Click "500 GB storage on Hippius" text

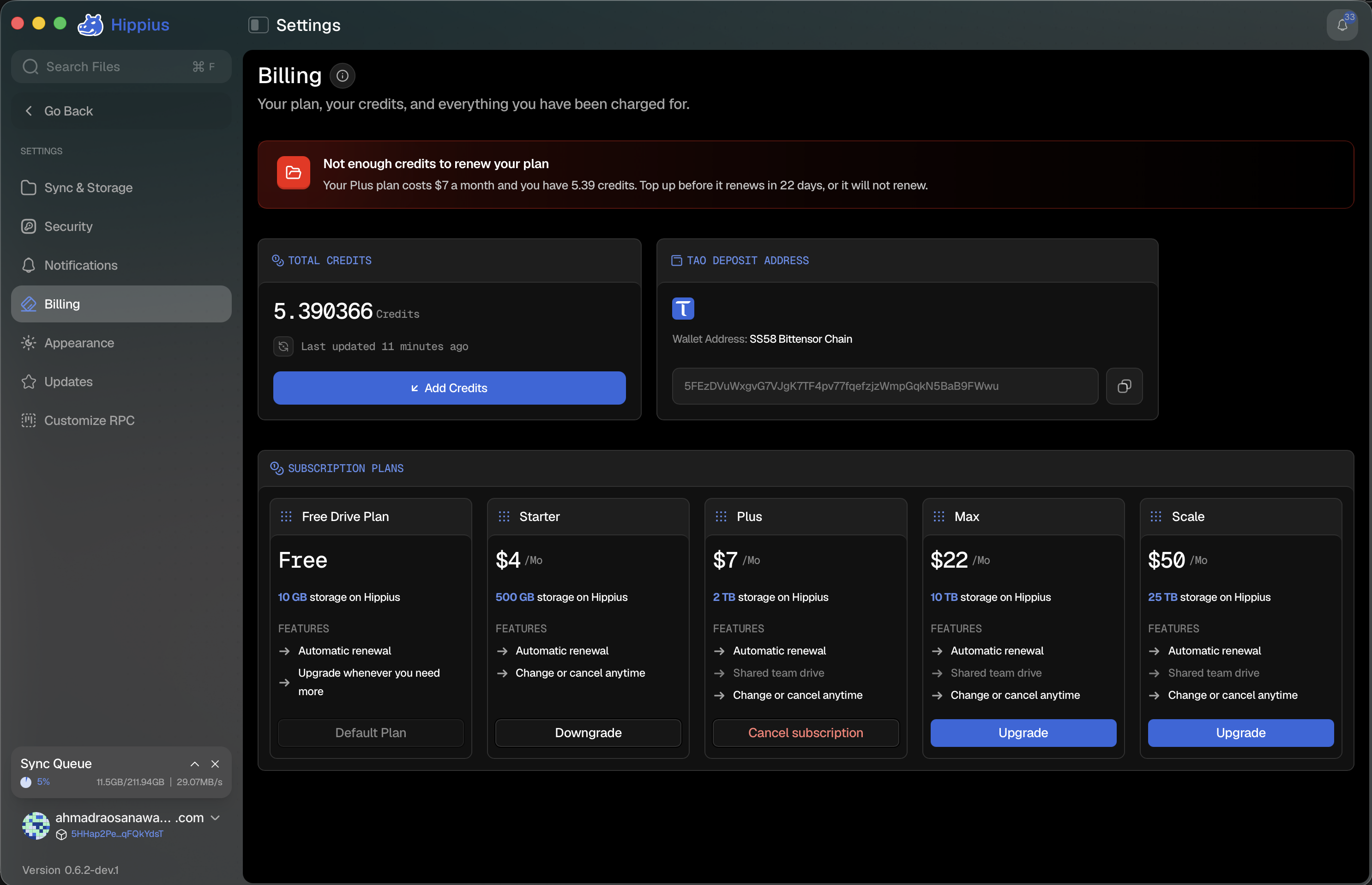[x=561, y=597]
